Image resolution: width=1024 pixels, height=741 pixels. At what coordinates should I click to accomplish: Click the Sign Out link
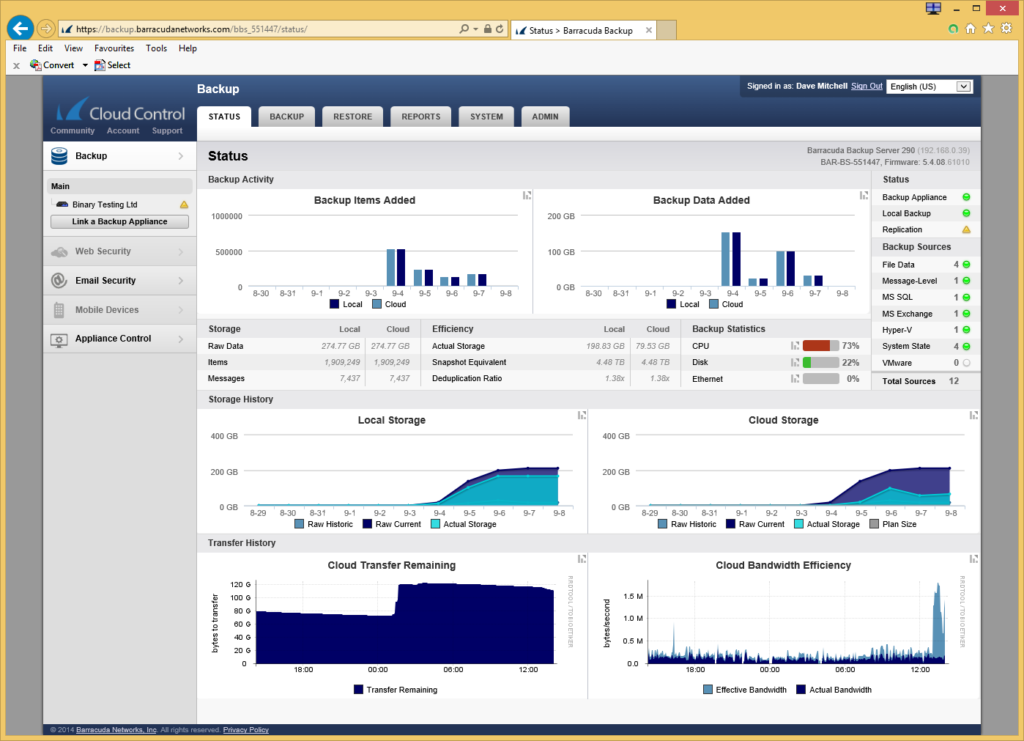pyautogui.click(x=866, y=86)
